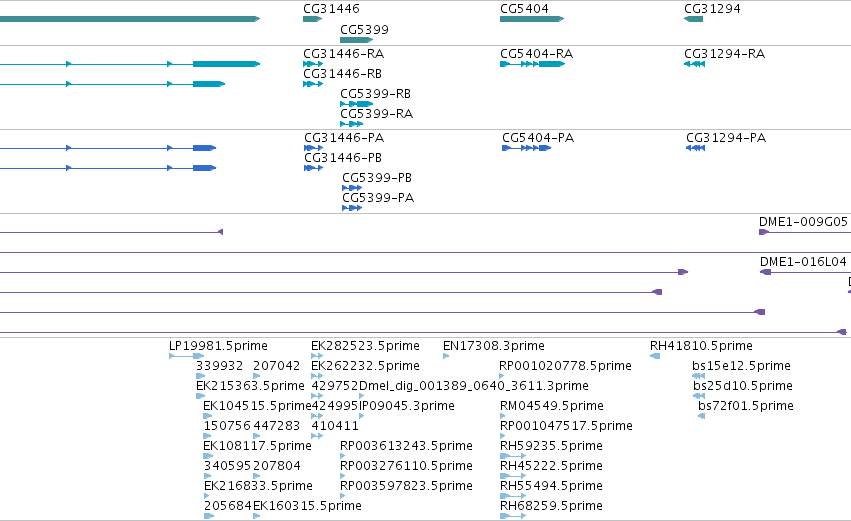Click feature 410411

coord(317,436)
